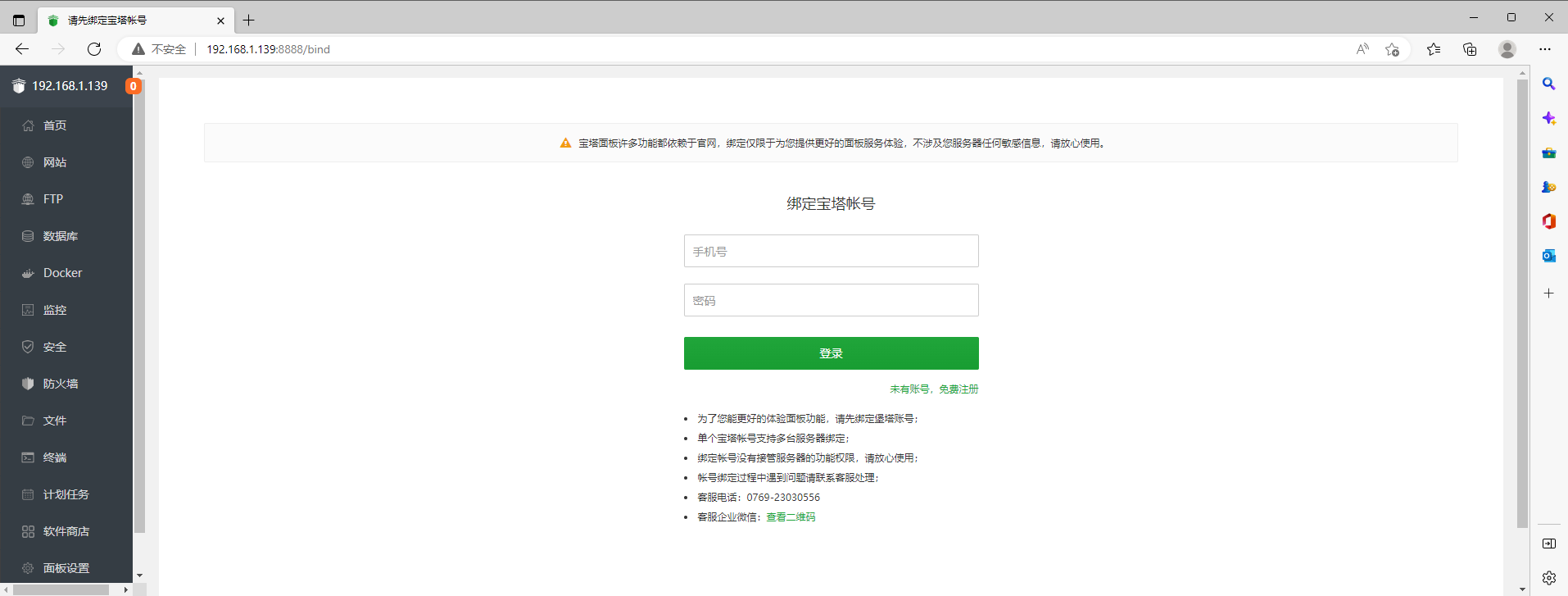Screen dimensions: 1568x596
Task: Focus the 密码 input field
Action: click(831, 300)
